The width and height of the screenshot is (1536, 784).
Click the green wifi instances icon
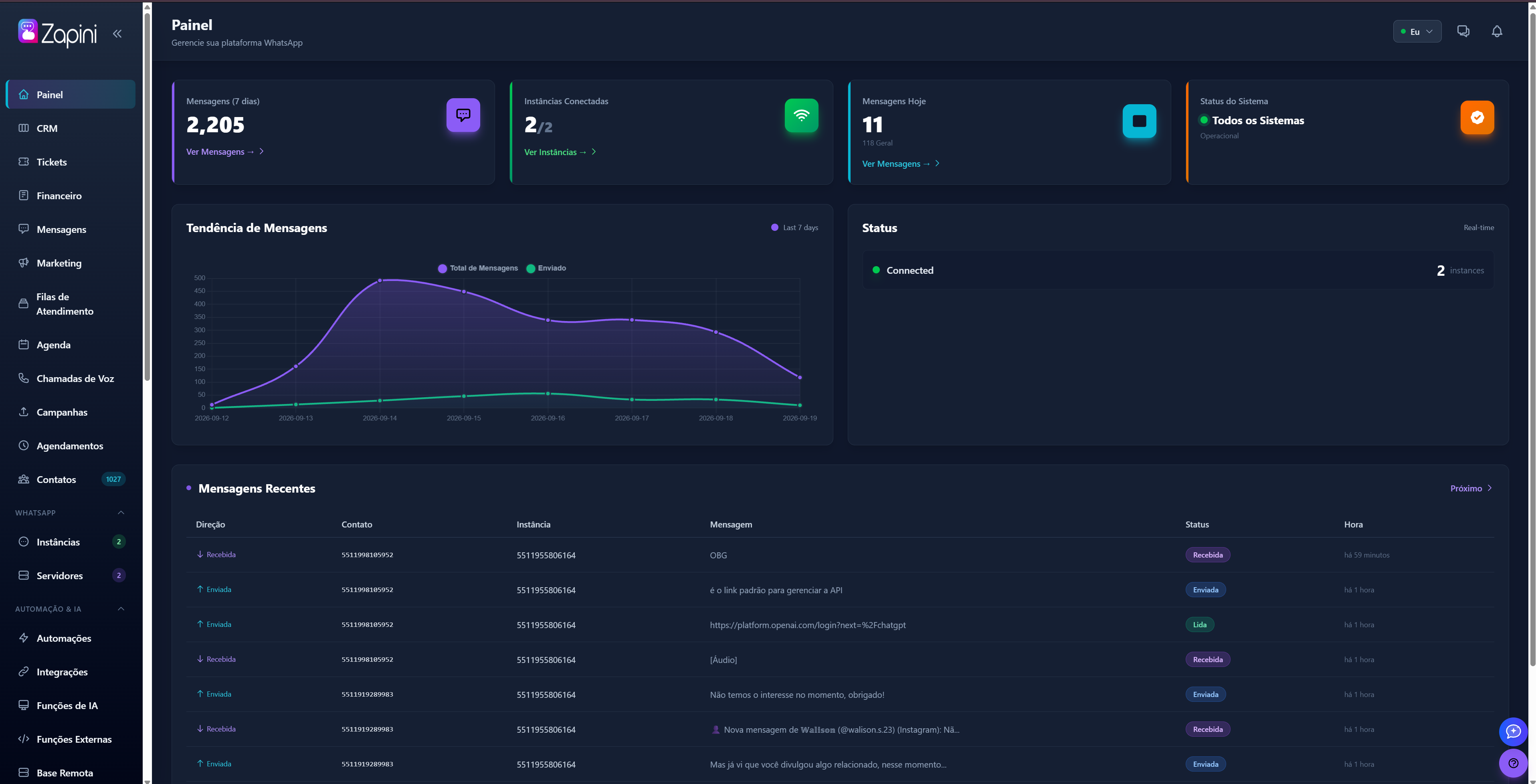point(801,115)
